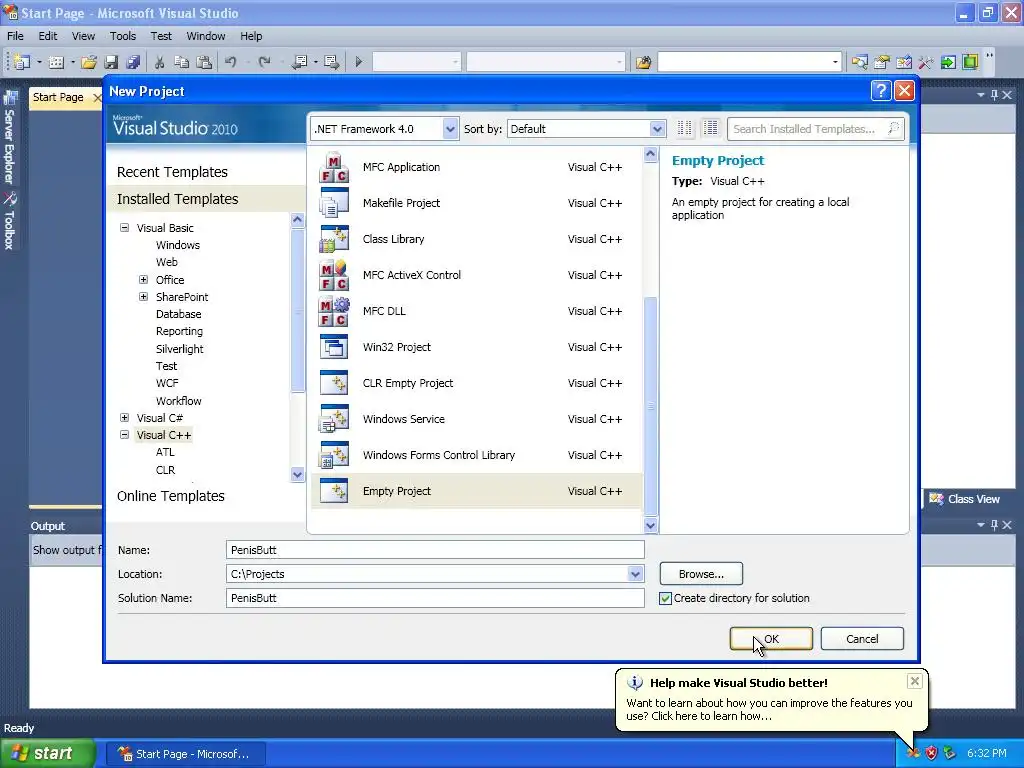Expand the SharePoint tree node

click(143, 296)
